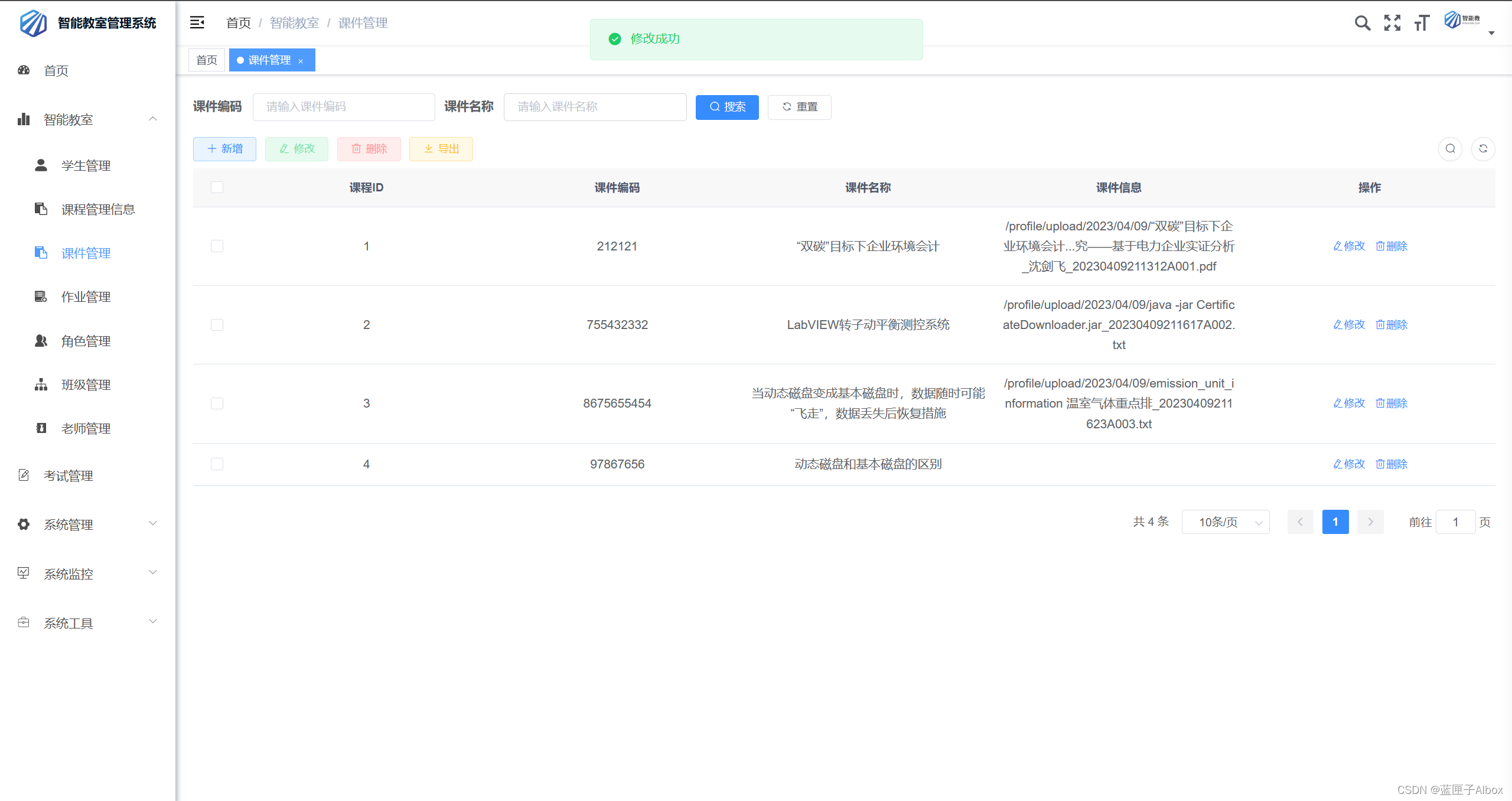
Task: Open 学生管理 sidebar item
Action: [86, 165]
